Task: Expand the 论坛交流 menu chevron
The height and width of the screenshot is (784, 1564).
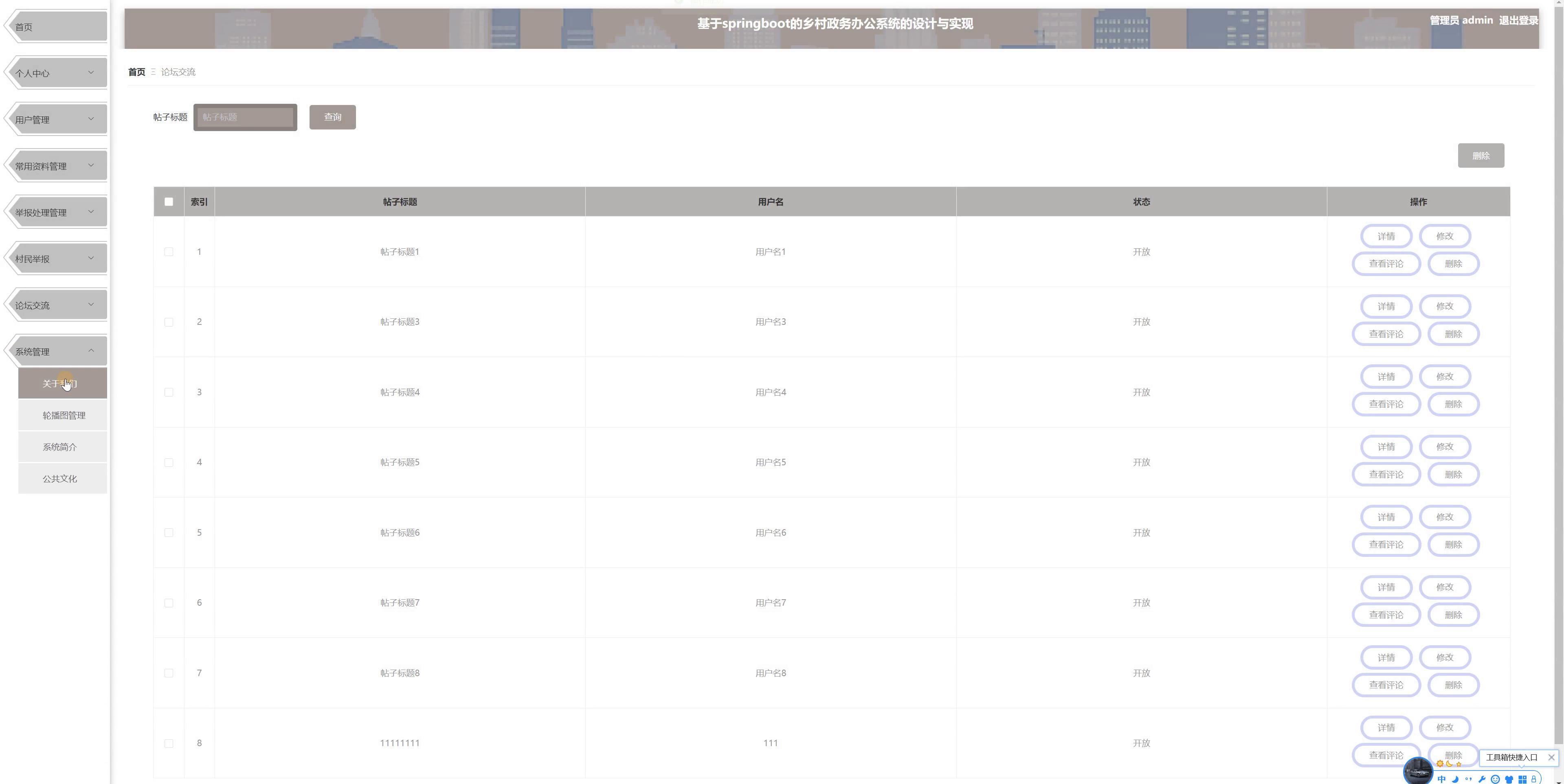Action: pyautogui.click(x=91, y=304)
